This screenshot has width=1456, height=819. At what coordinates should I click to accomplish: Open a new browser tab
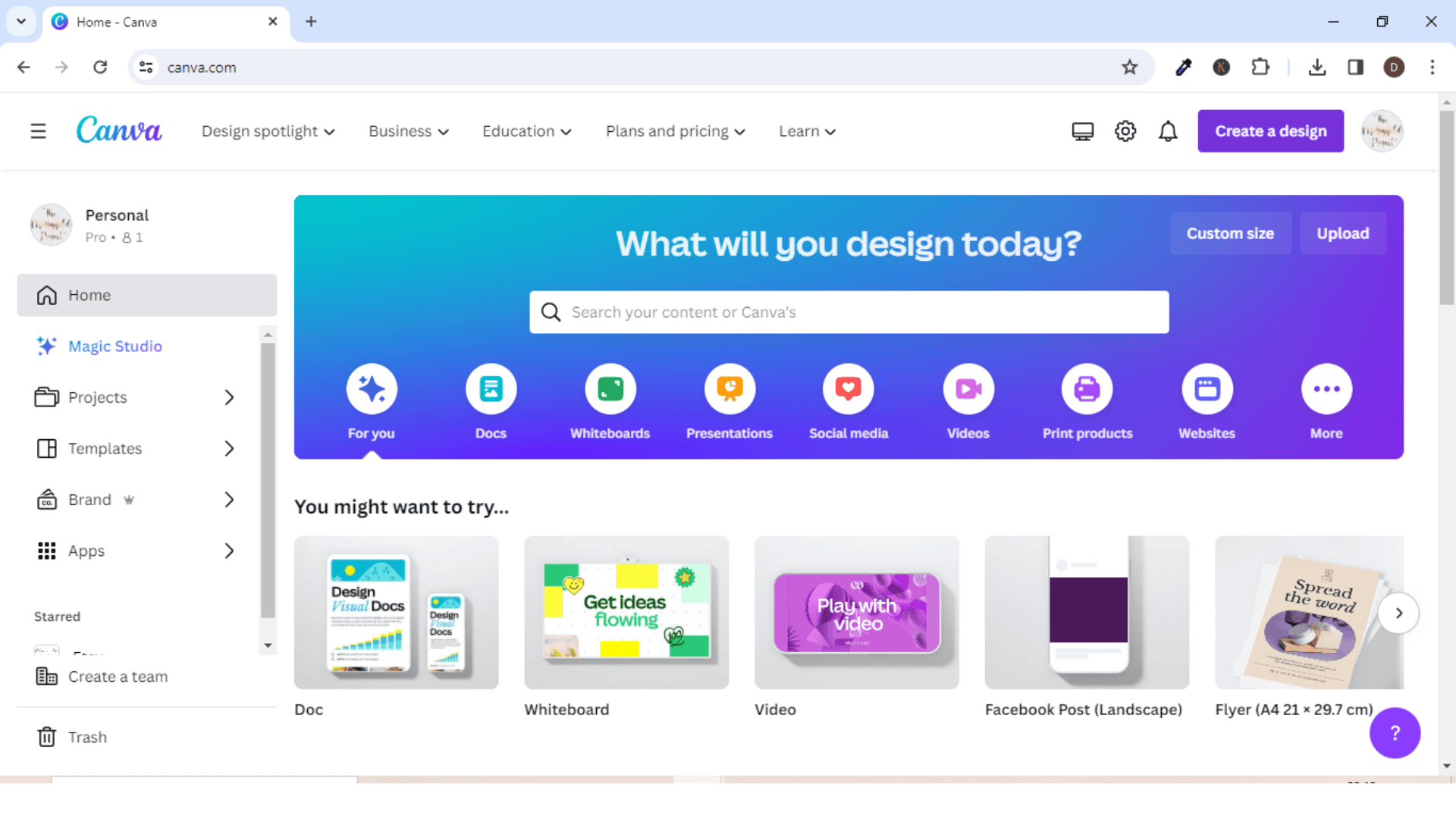pyautogui.click(x=311, y=21)
